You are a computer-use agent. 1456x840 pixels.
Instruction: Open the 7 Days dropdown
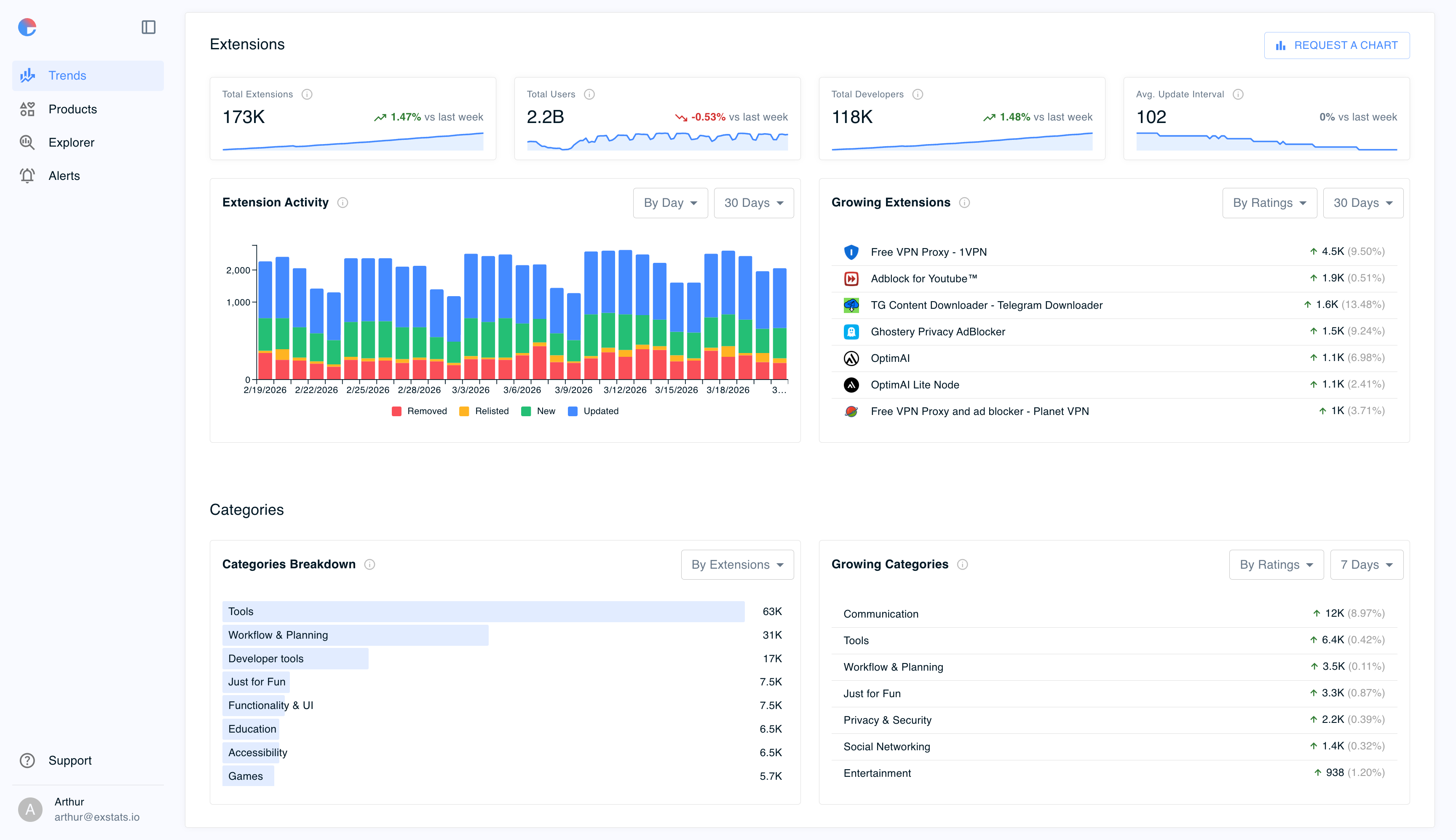(x=1366, y=565)
